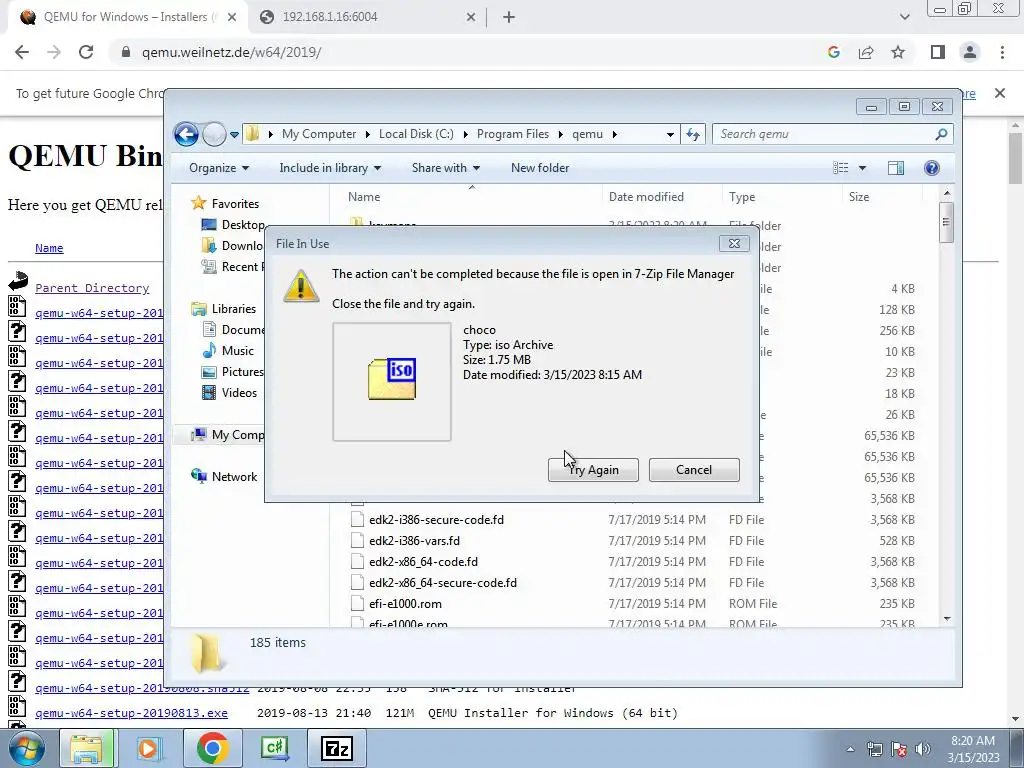Click My Computer breadcrumb segment

pyautogui.click(x=319, y=134)
